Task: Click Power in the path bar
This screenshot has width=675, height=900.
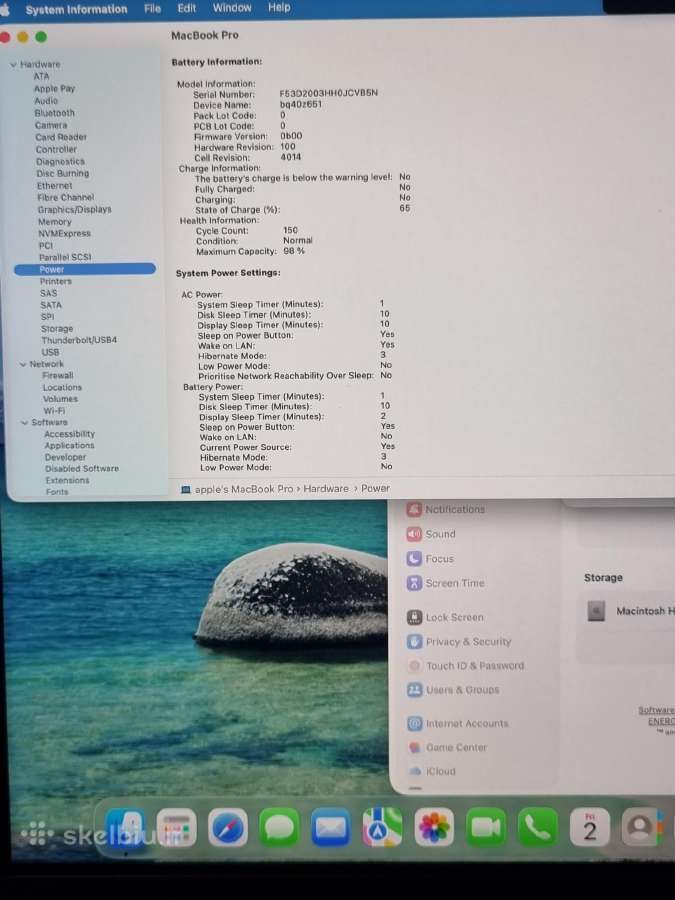Action: click(375, 488)
